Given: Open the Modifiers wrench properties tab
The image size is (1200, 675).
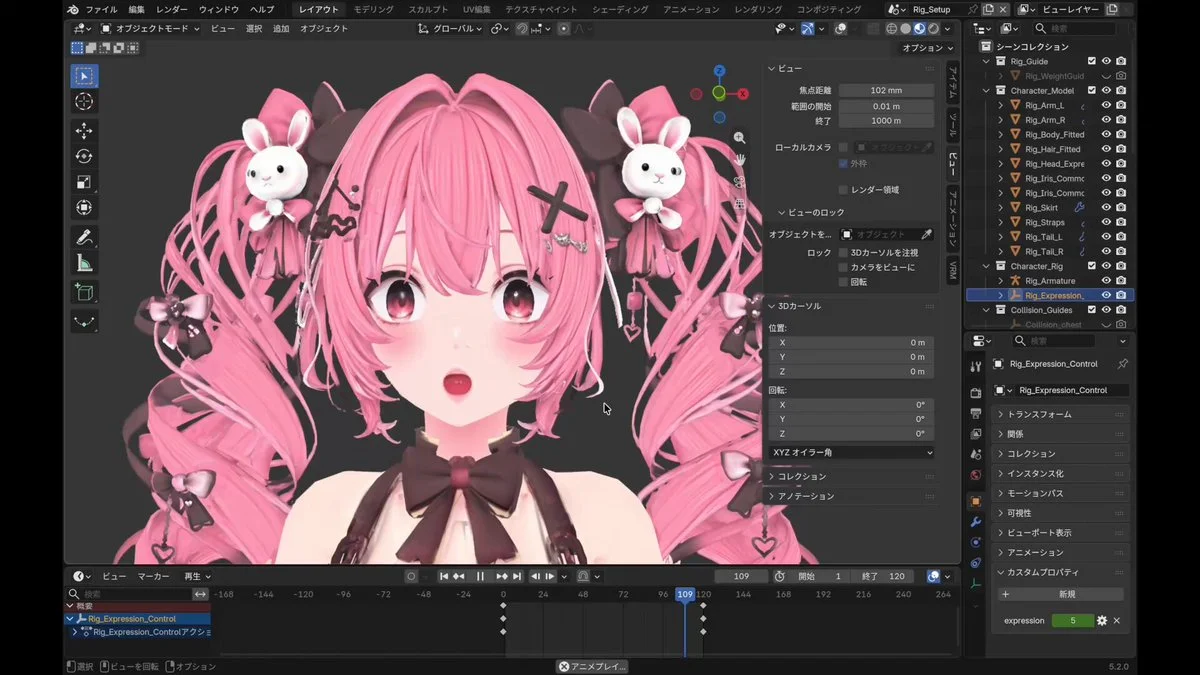Looking at the screenshot, I should pos(976,522).
